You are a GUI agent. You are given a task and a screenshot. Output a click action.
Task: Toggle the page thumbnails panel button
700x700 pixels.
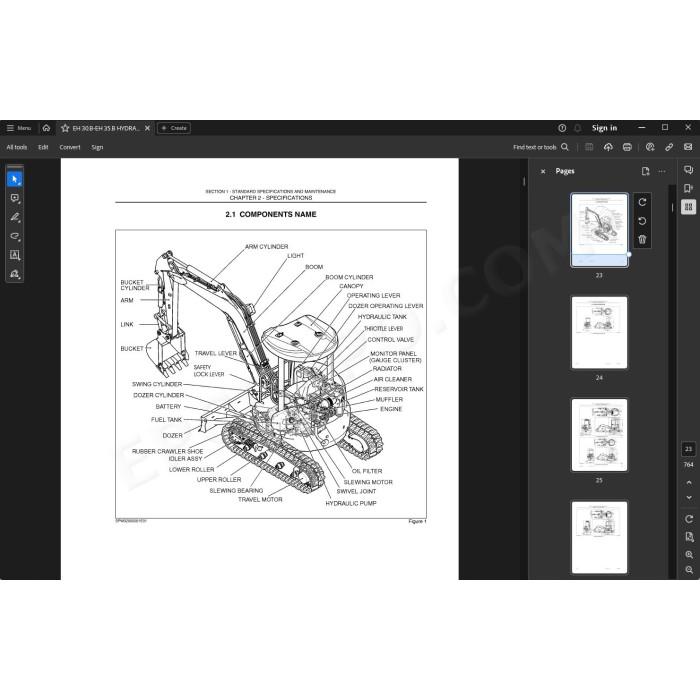(x=689, y=207)
